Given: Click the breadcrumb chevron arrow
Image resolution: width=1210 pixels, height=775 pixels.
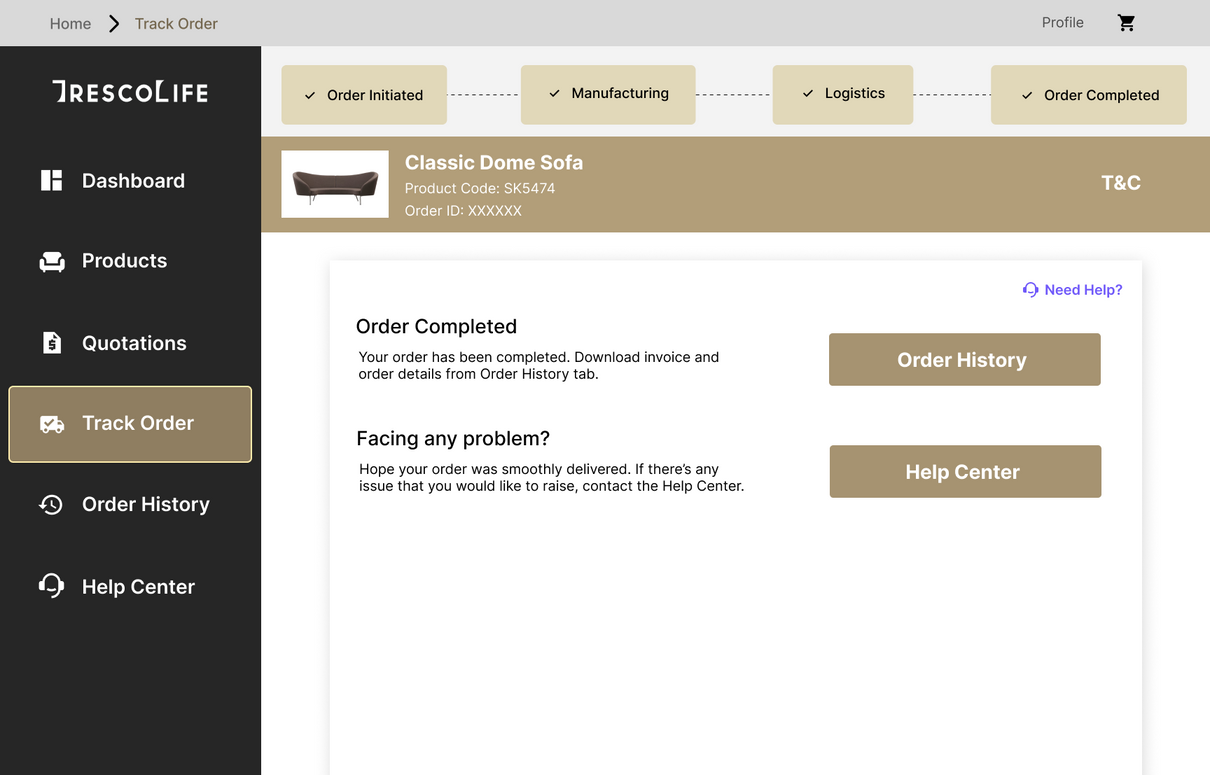Looking at the screenshot, I should 114,23.
